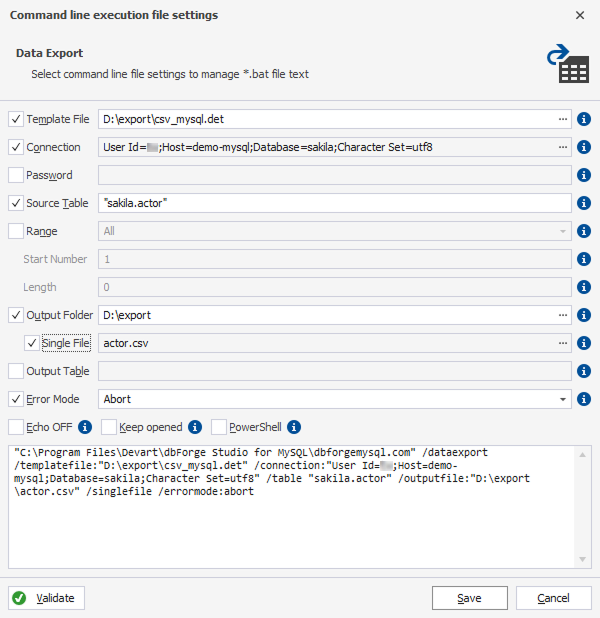Click info icon next to Echo OFF
600x618 pixels.
(85, 427)
